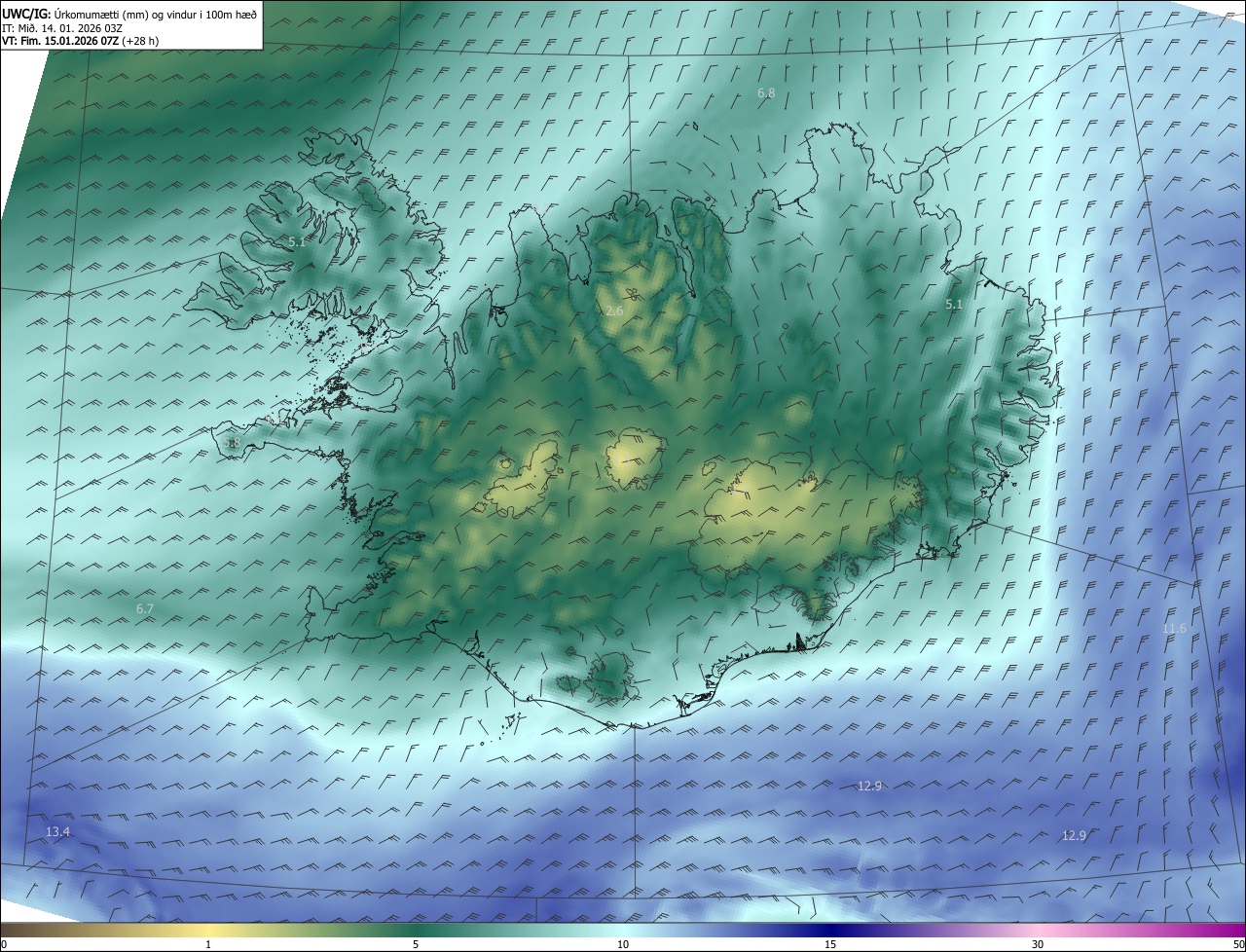Click the 2.6 value label in North Iceland

613,311
